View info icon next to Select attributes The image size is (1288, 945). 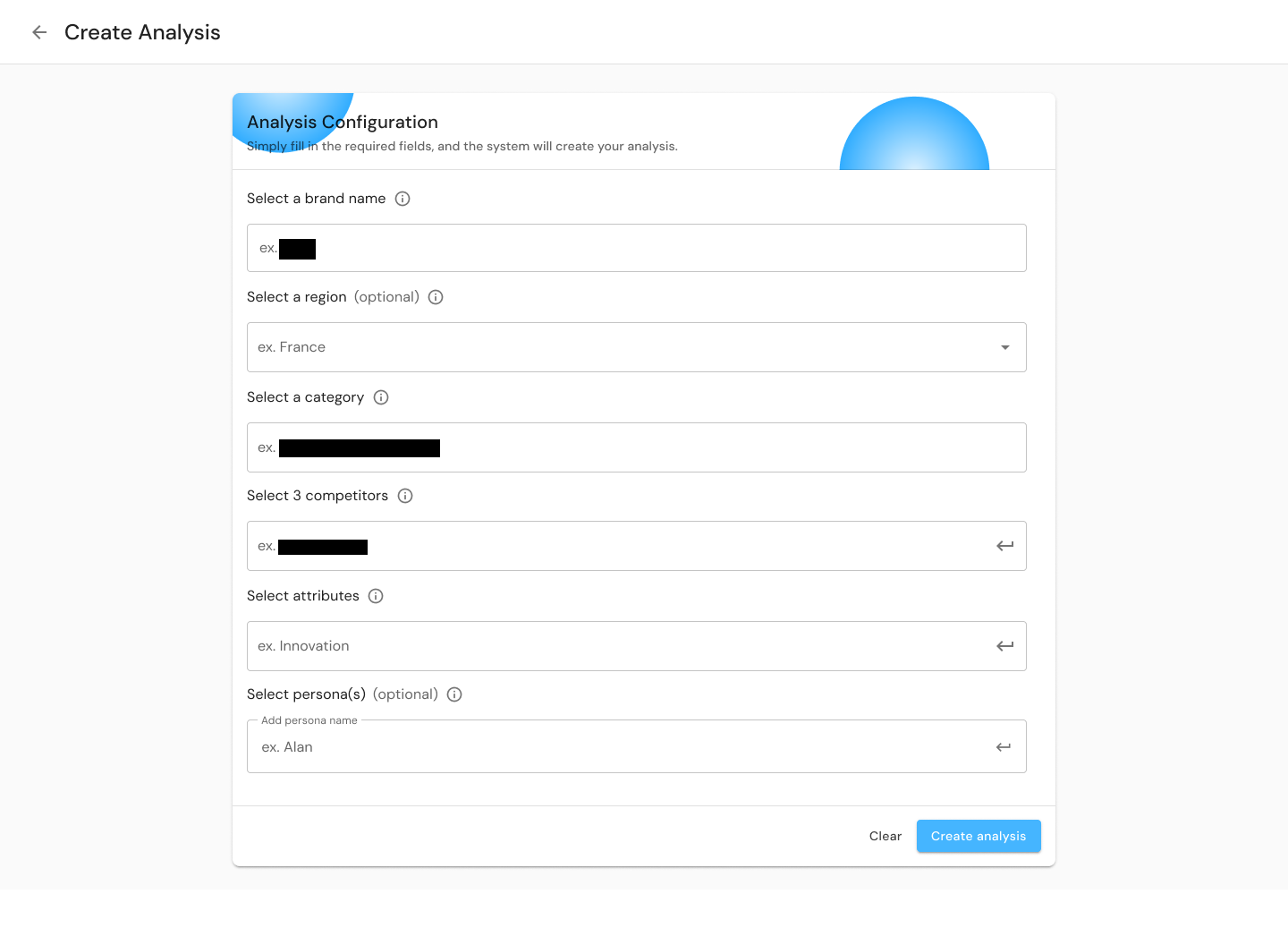(376, 596)
